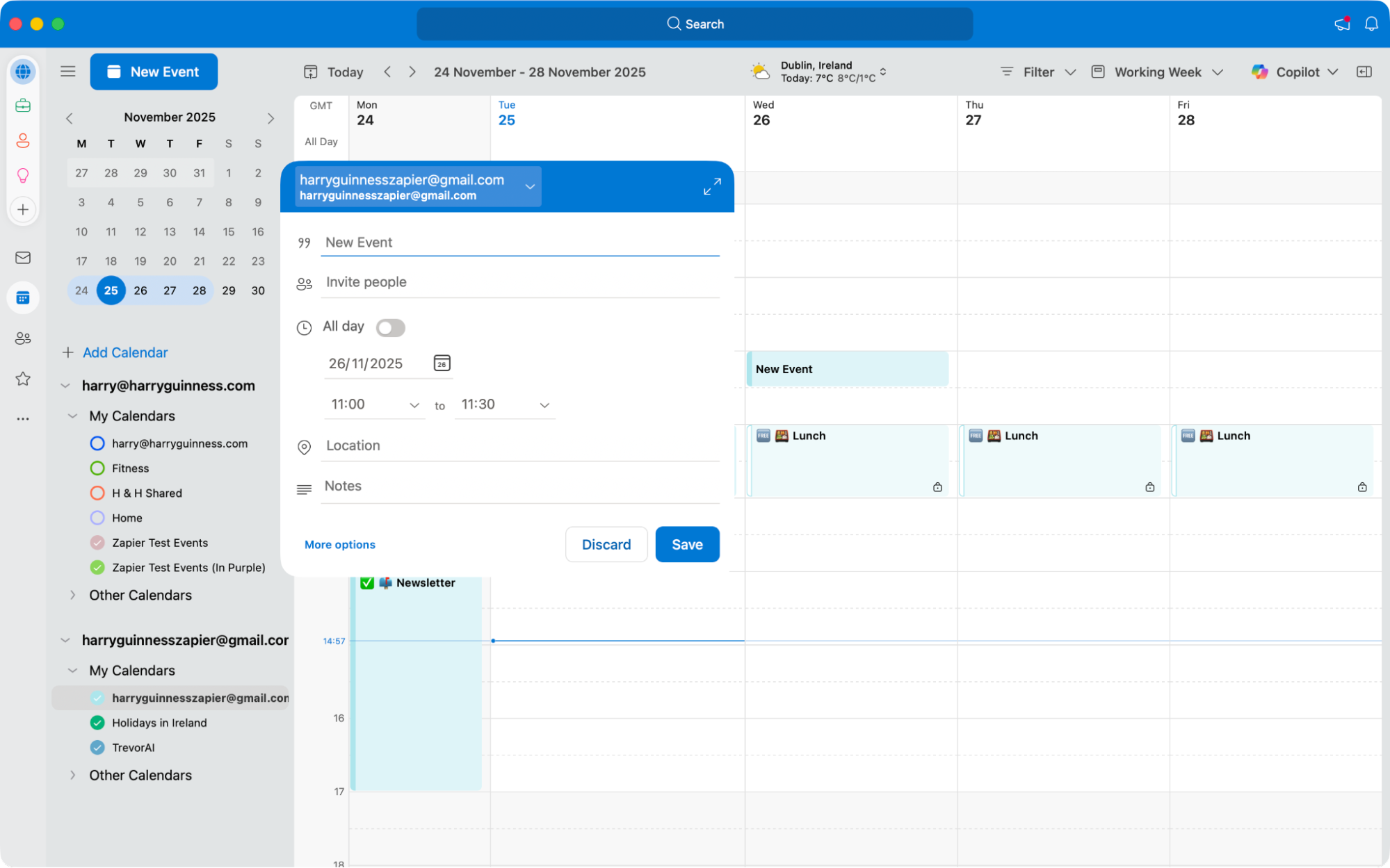
Task: Toggle the All day switch
Action: 390,327
